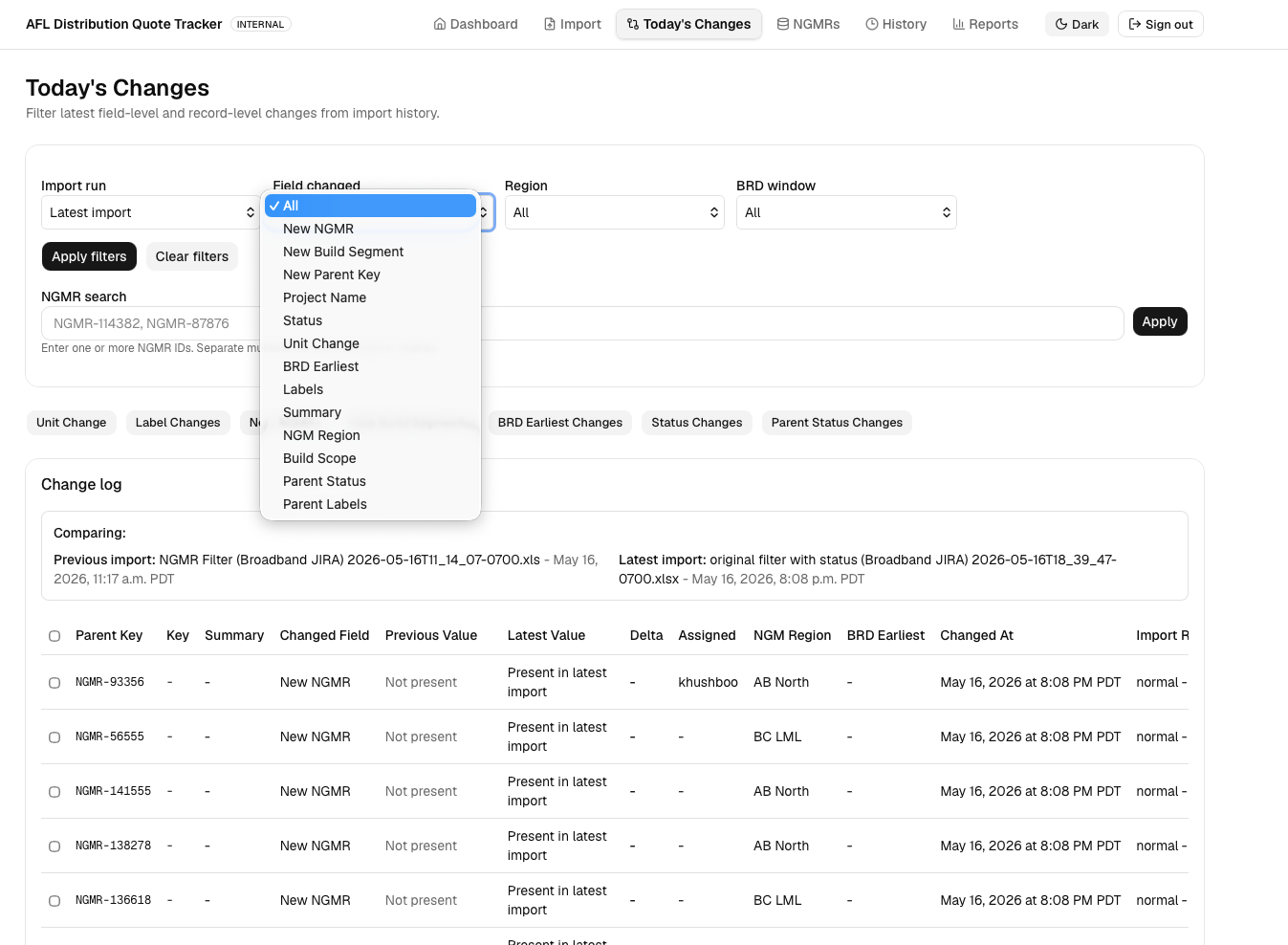This screenshot has width=1288, height=945.
Task: Click the khushboo assigned cell
Action: pyautogui.click(x=708, y=682)
